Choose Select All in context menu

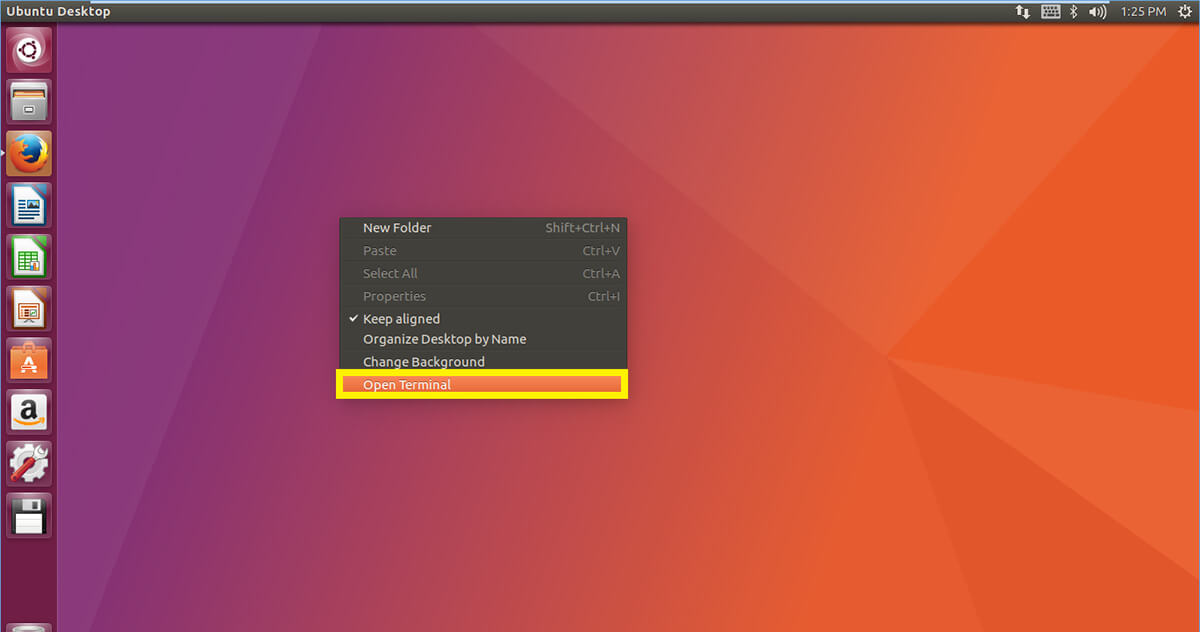(x=483, y=274)
